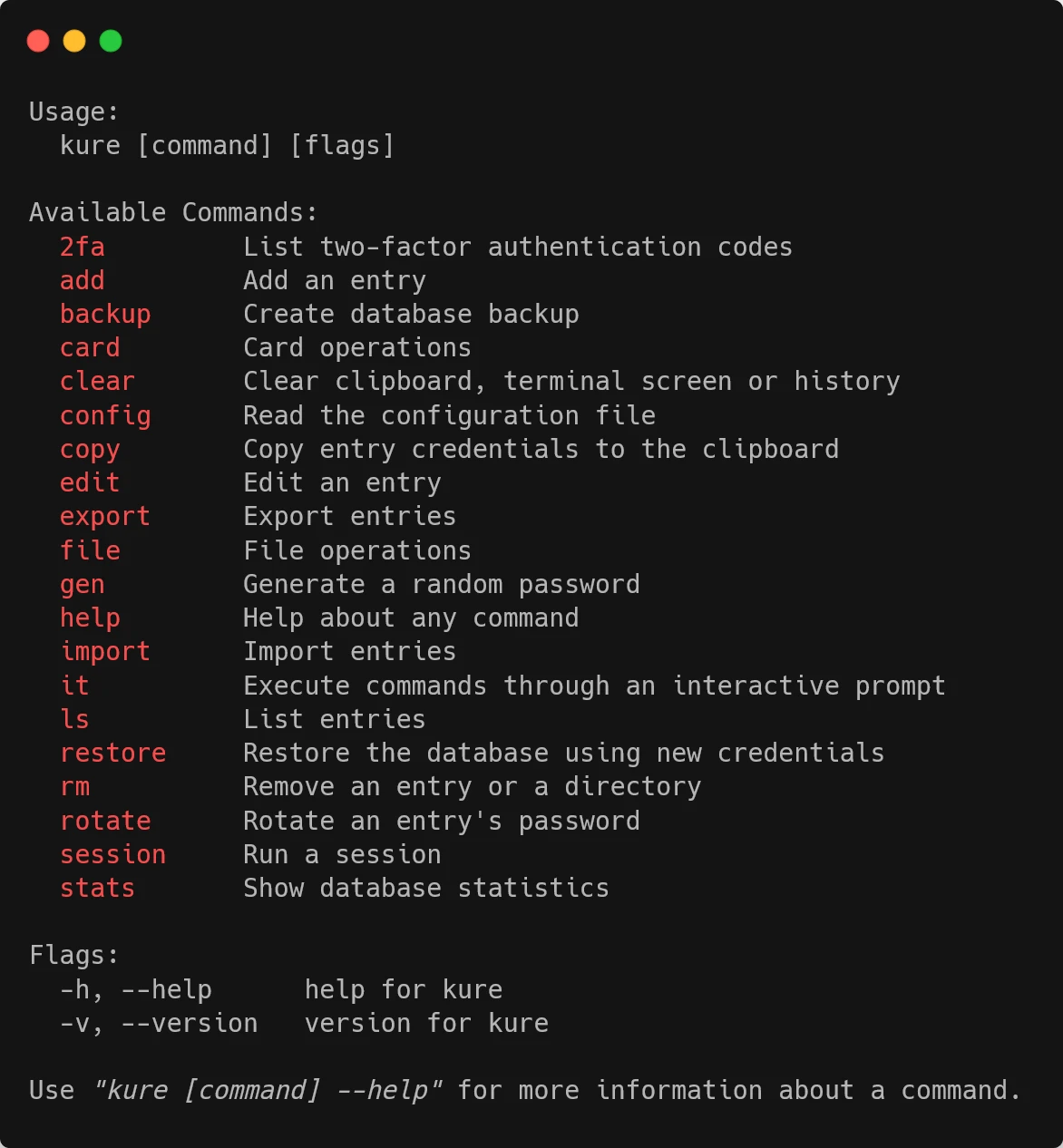Click the yellow minimize window button
This screenshot has width=1063, height=1148.
click(74, 41)
